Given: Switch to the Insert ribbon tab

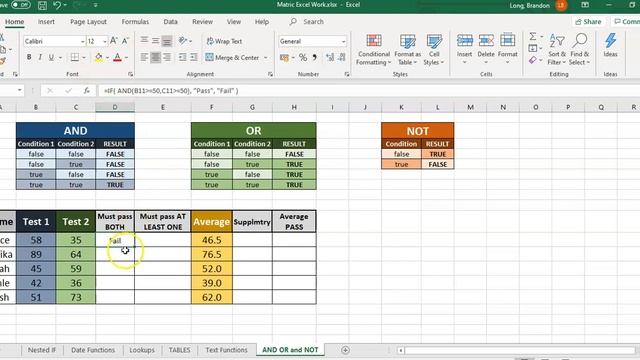Looking at the screenshot, I should (46, 22).
